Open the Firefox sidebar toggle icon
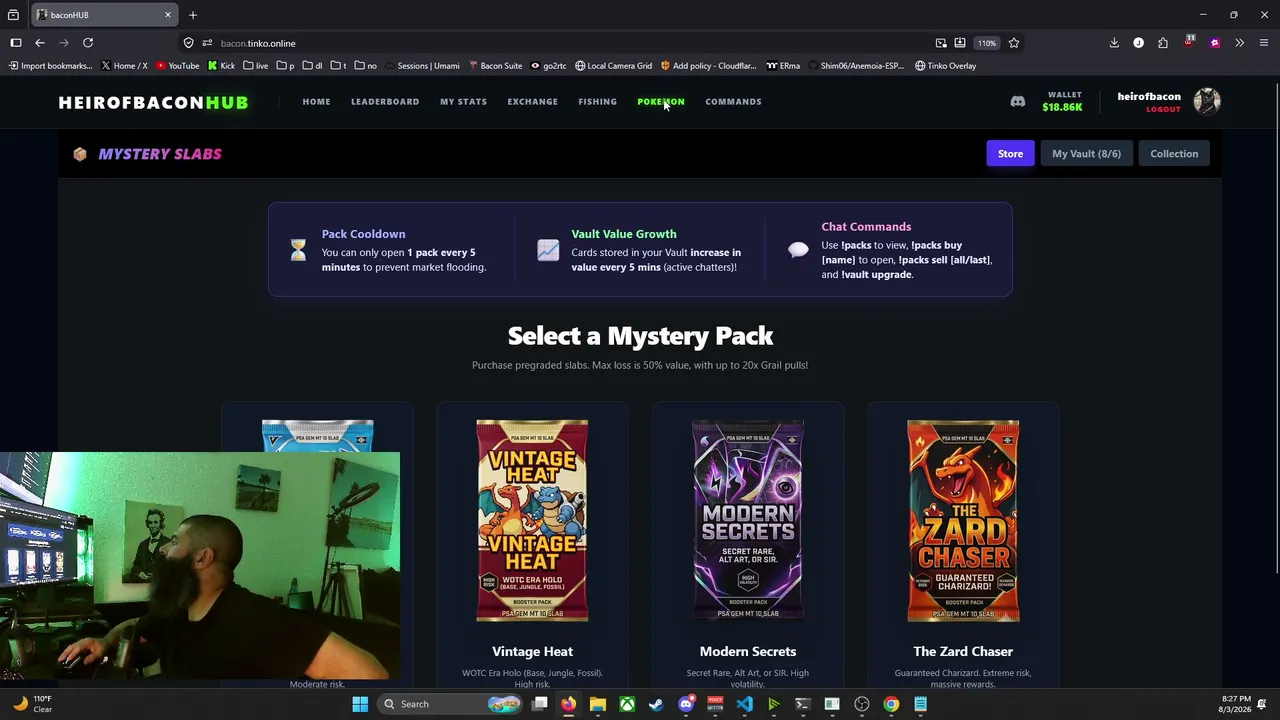 (16, 43)
